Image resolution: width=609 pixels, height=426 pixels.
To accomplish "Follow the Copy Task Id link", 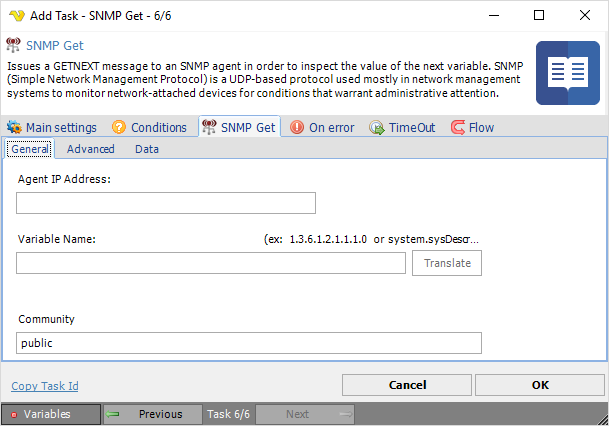I will [x=45, y=386].
